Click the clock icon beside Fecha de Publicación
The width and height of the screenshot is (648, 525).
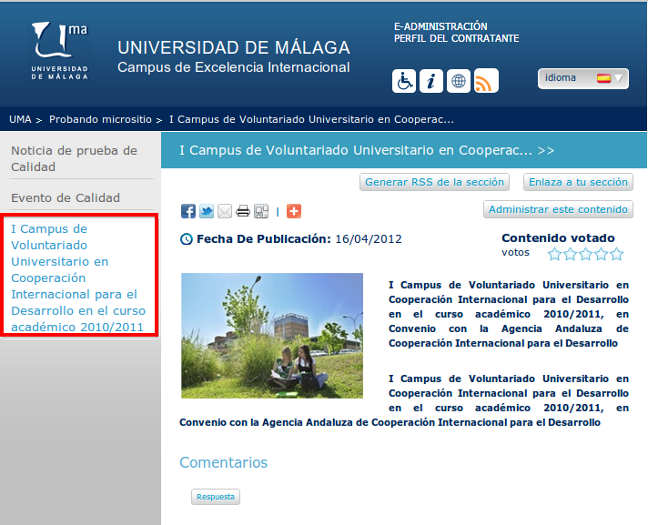(x=186, y=239)
